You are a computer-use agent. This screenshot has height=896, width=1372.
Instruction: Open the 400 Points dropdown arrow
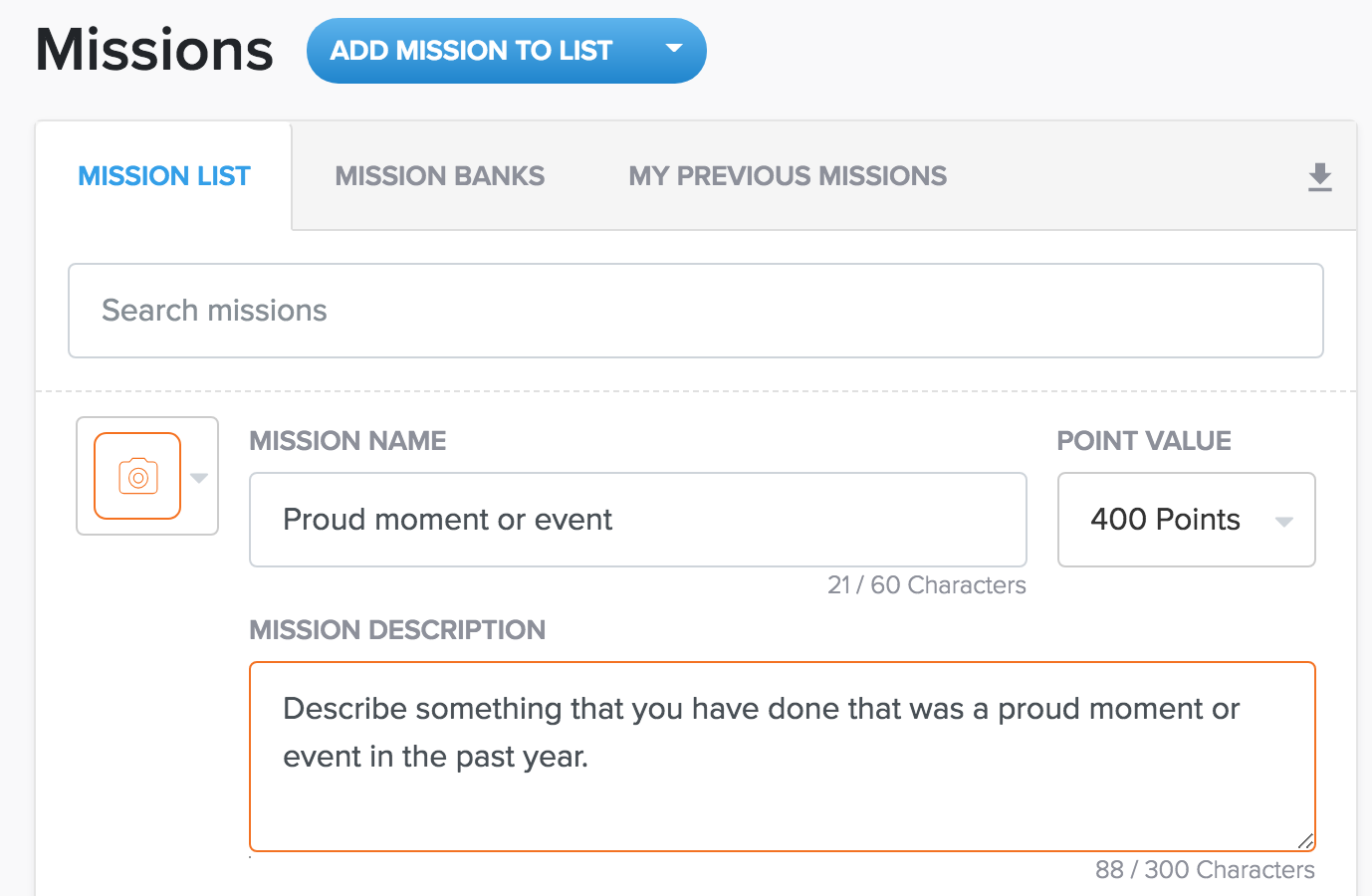click(x=1283, y=521)
